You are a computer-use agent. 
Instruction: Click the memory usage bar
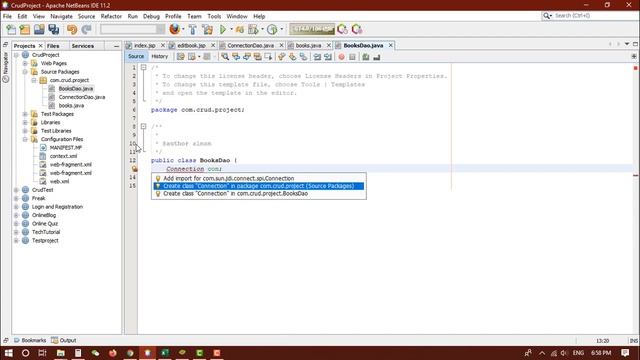click(x=312, y=29)
